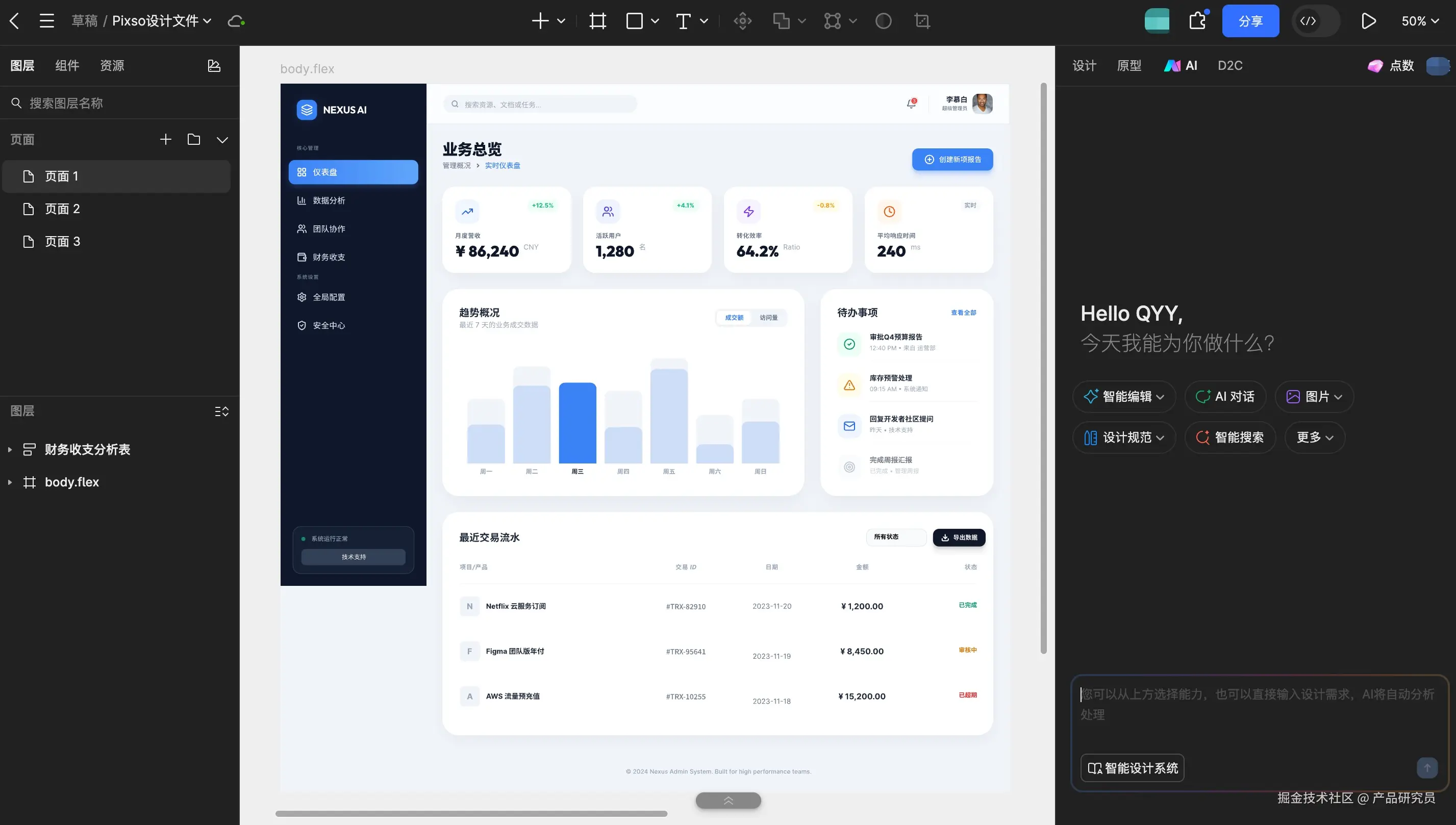Open the 智能编辑 dropdown
This screenshot has height=825, width=1456.
coord(1124,397)
